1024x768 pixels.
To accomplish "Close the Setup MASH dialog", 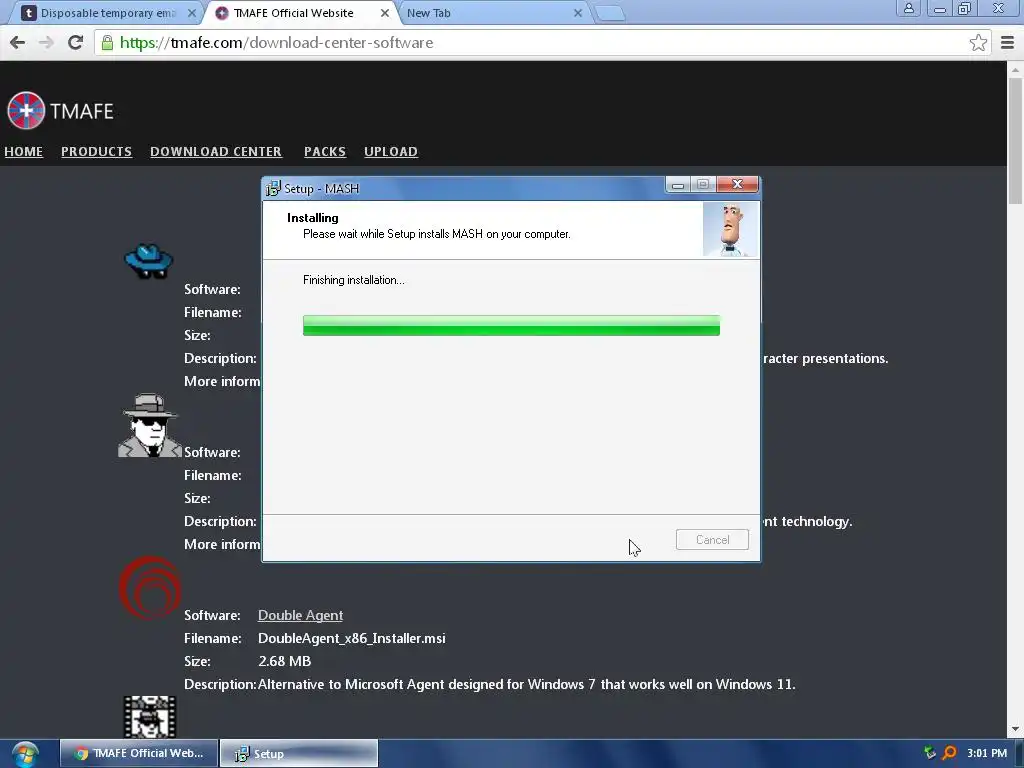I will [737, 184].
